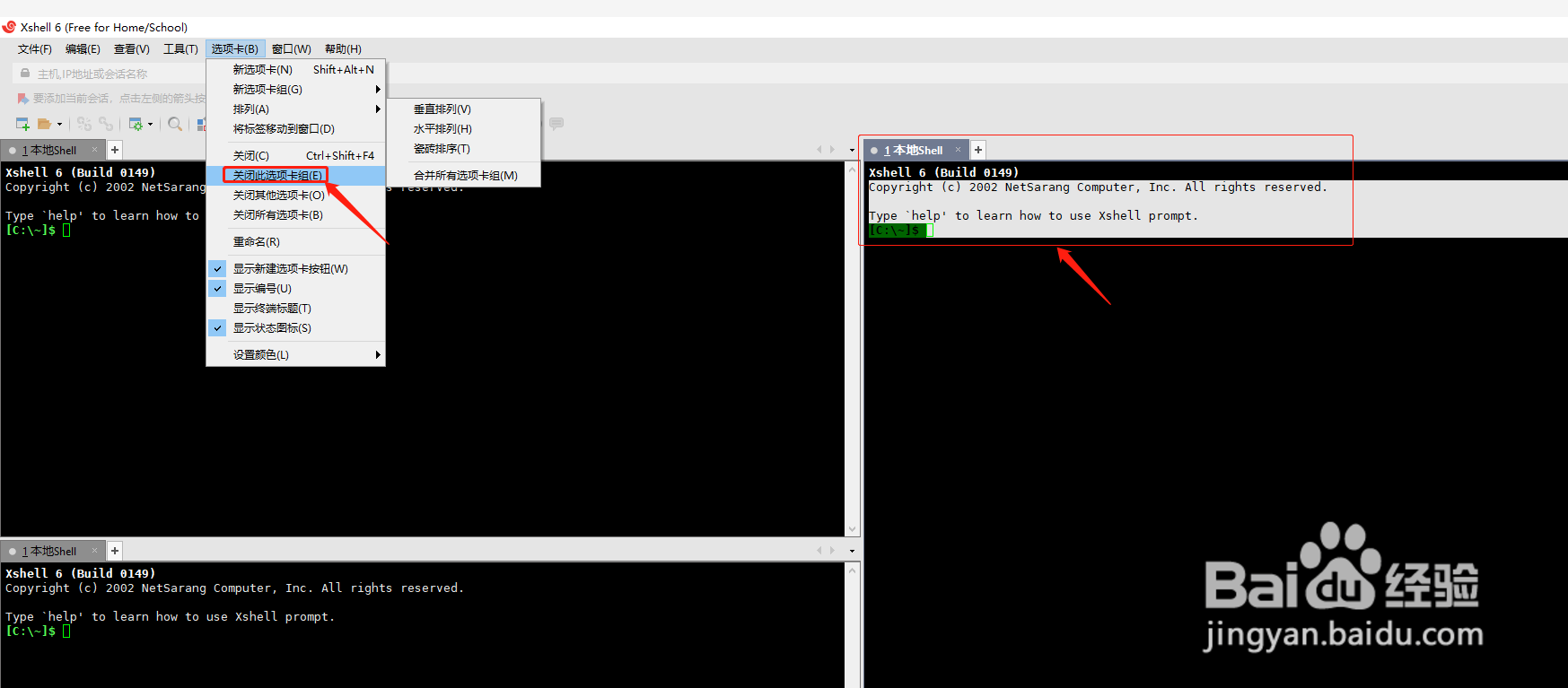The height and width of the screenshot is (688, 1568).
Task: Open the 编辑(E) menu
Action: pyautogui.click(x=83, y=48)
